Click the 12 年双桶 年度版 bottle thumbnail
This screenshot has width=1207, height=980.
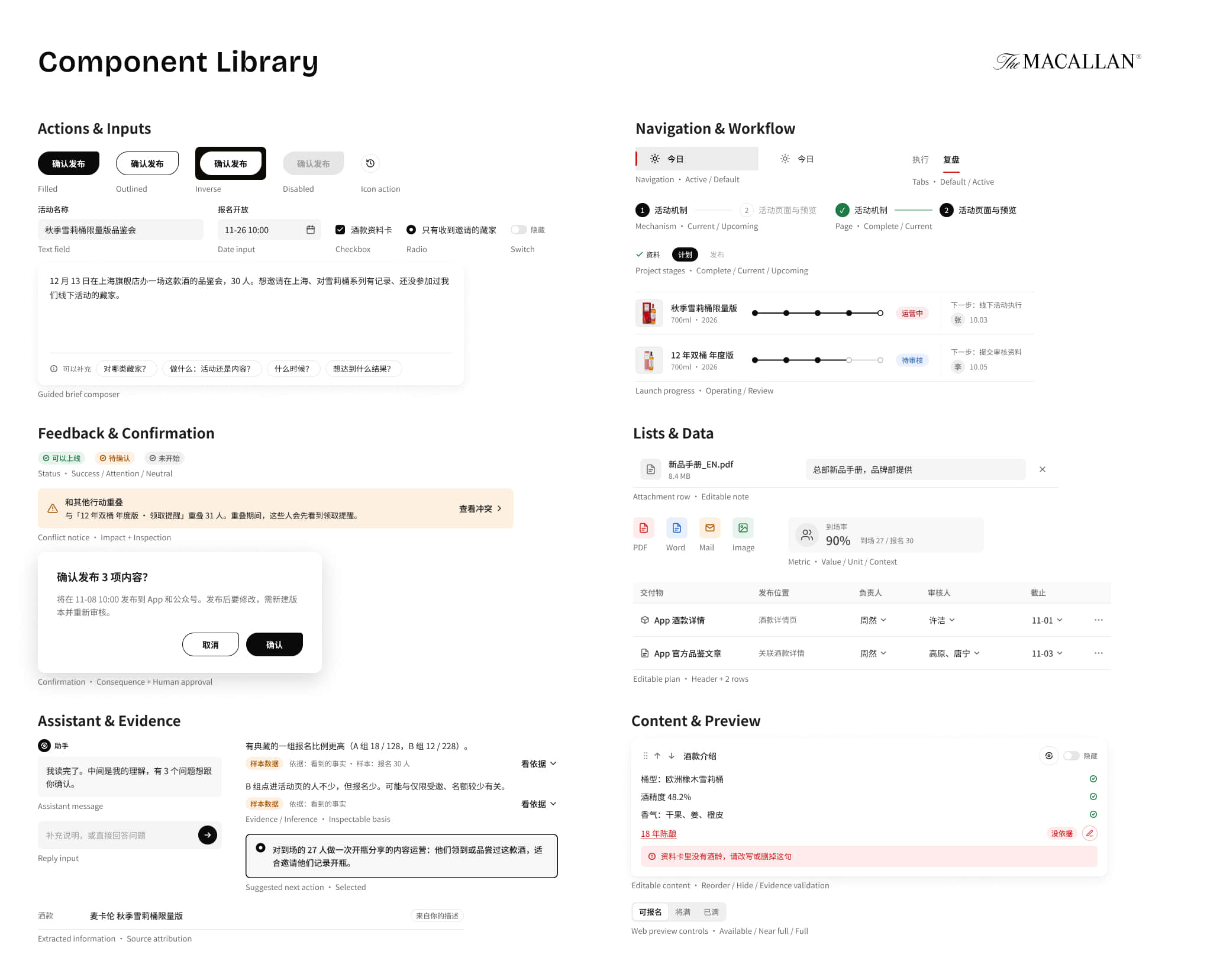pyautogui.click(x=649, y=360)
